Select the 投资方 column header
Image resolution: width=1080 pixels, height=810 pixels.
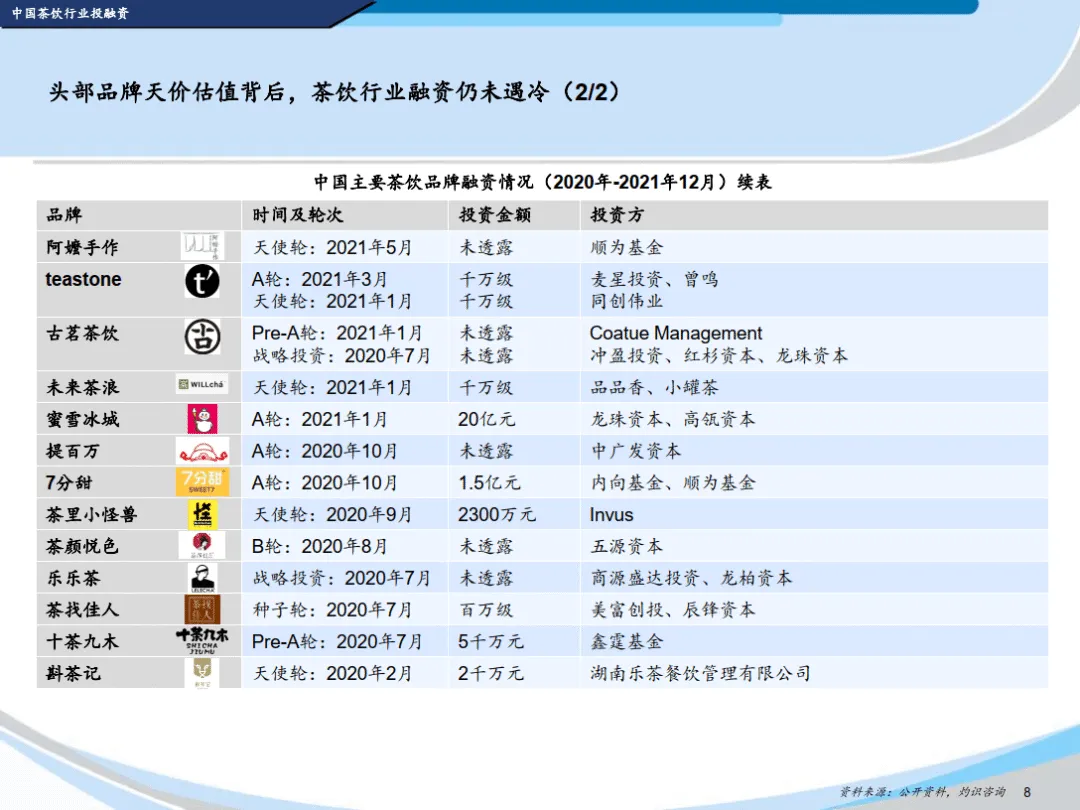[617, 215]
